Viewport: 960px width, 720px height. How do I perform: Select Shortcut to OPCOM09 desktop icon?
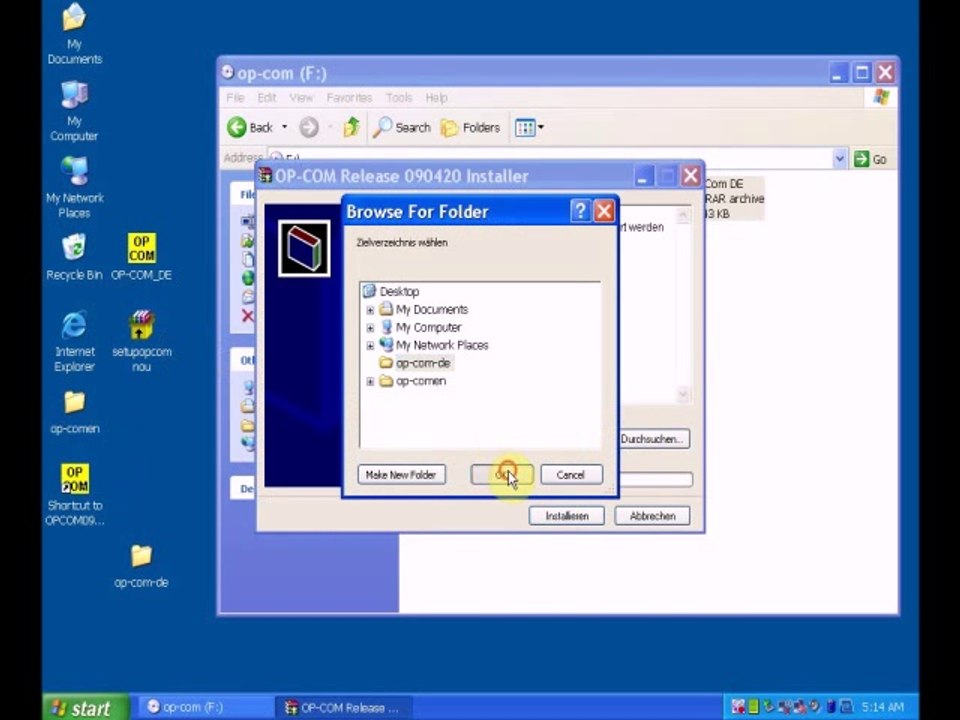tap(74, 495)
